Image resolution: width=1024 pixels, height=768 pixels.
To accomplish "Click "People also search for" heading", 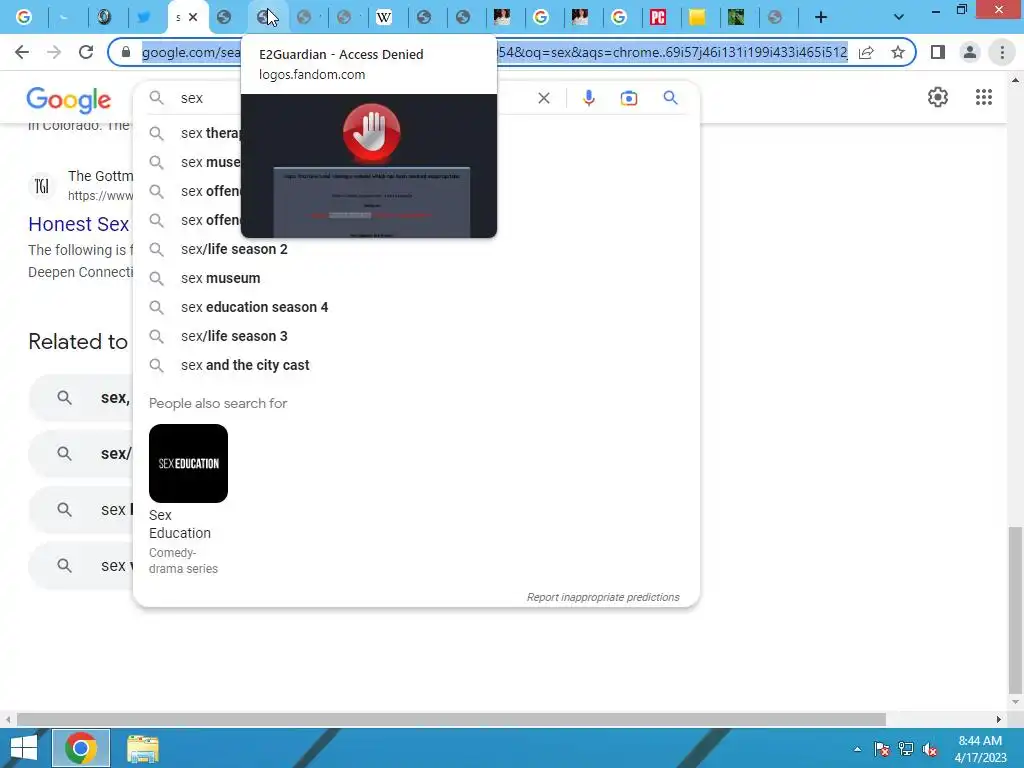I will click(218, 403).
